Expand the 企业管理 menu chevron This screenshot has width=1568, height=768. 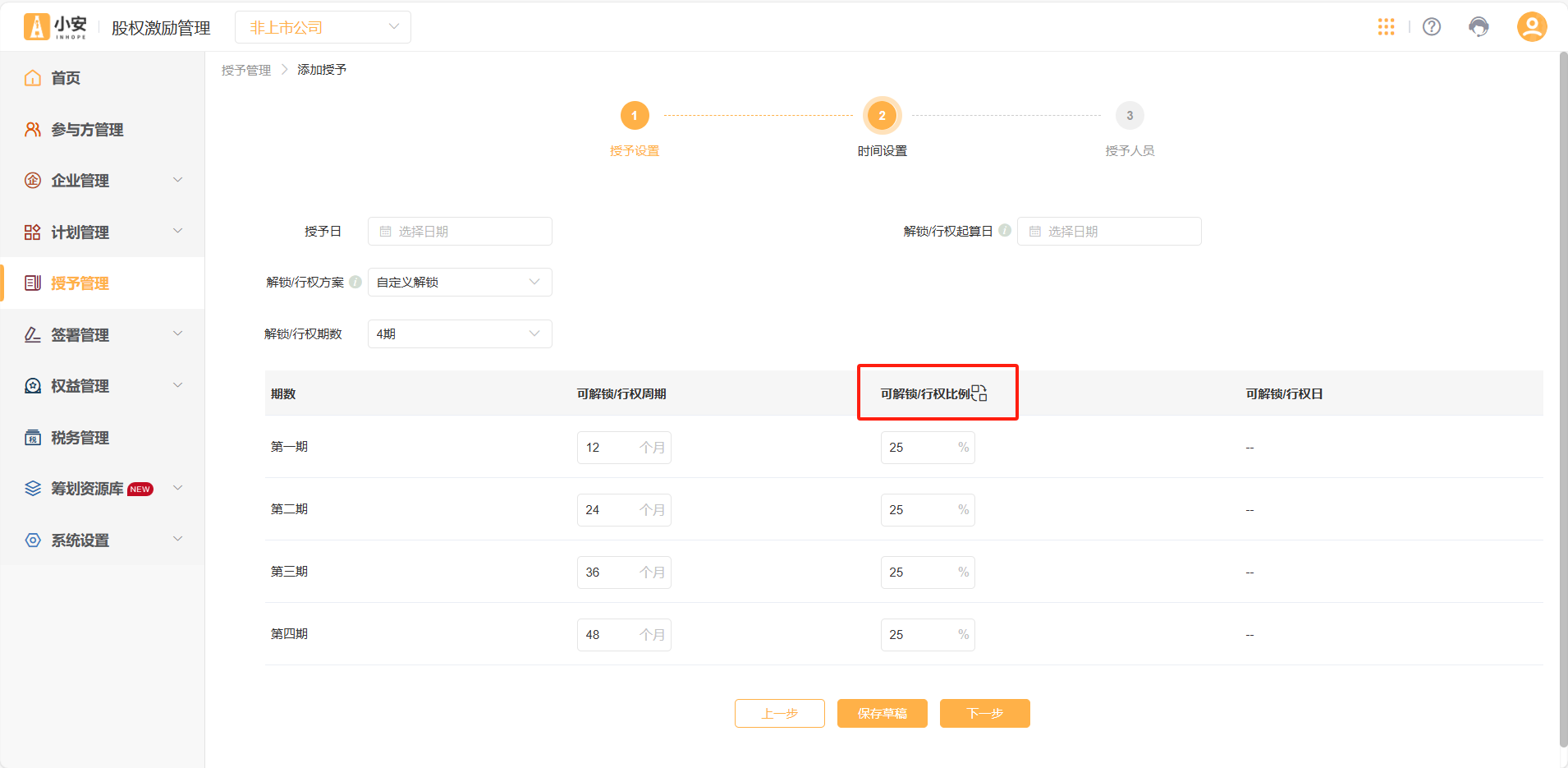177,180
